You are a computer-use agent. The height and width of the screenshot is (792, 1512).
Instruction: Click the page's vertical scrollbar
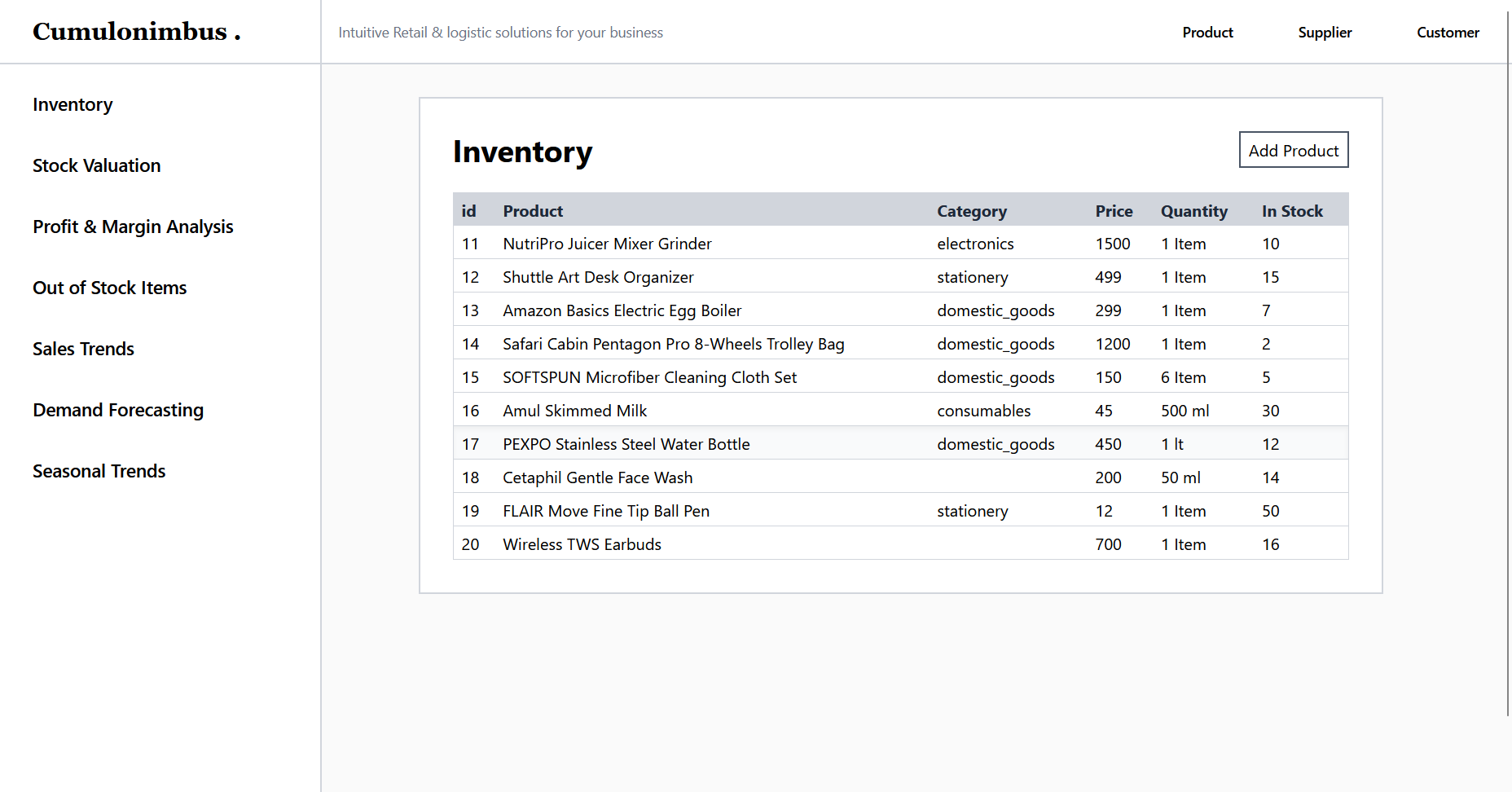click(1508, 359)
